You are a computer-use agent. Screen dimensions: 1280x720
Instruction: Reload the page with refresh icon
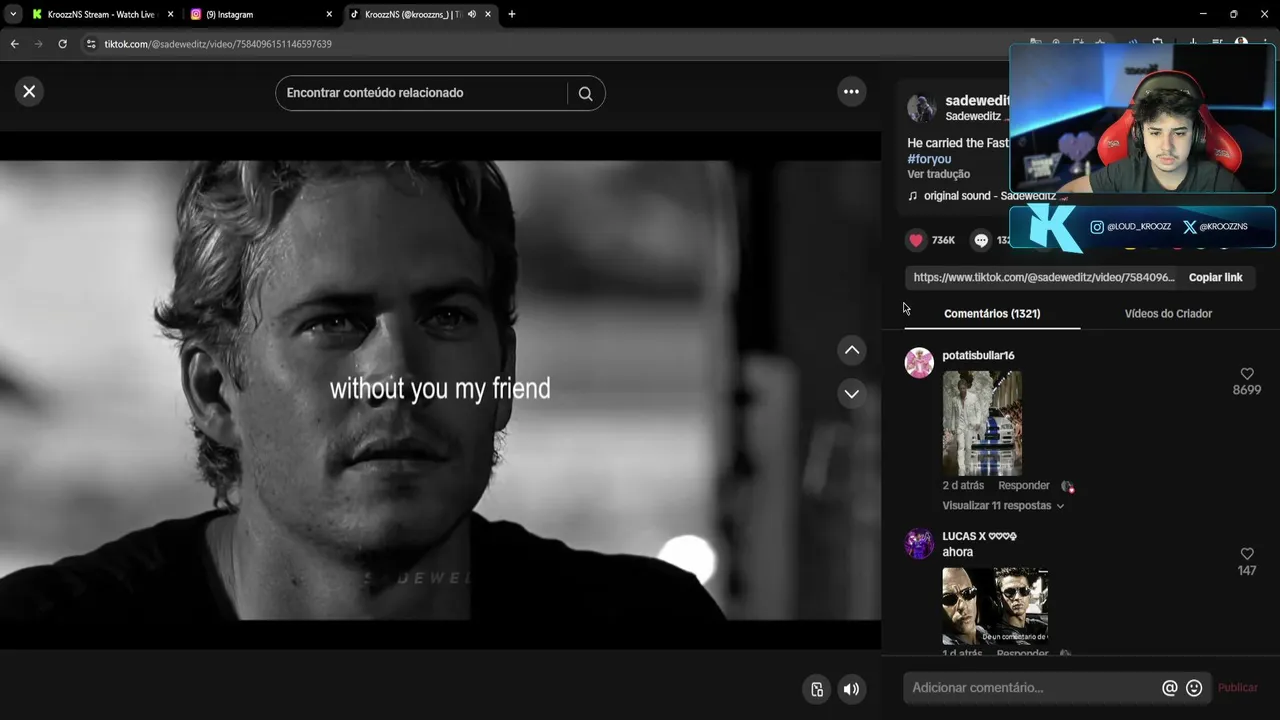(x=63, y=44)
